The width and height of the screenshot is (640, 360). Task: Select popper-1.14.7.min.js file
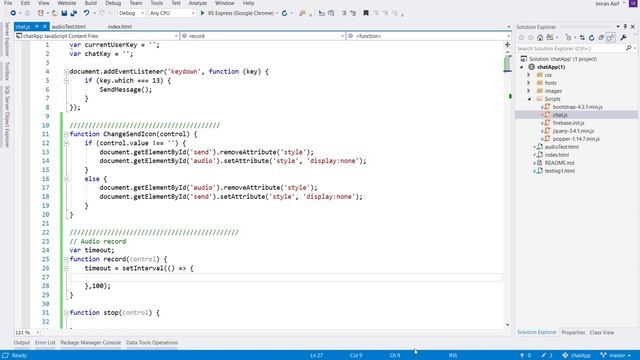(576, 139)
